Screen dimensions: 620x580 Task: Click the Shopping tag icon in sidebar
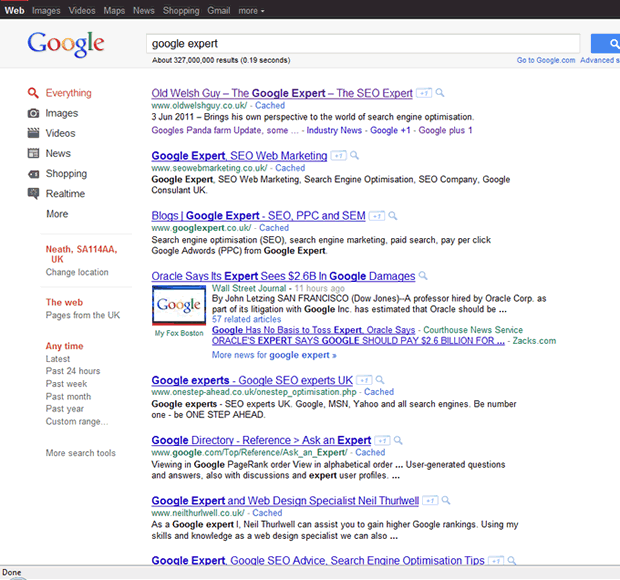pyautogui.click(x=33, y=174)
